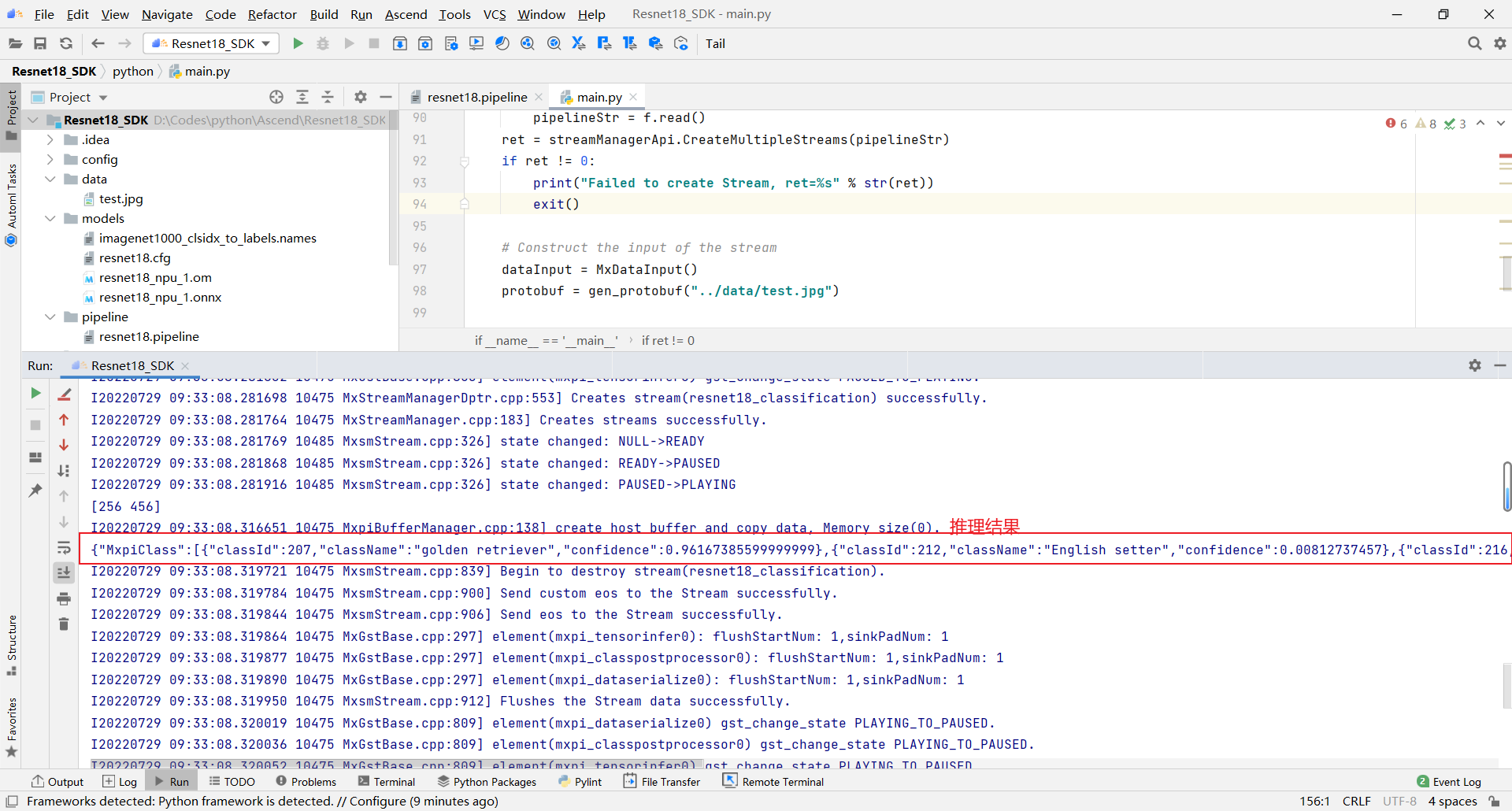Click the UTF-8 encoding in the status bar

point(1399,801)
